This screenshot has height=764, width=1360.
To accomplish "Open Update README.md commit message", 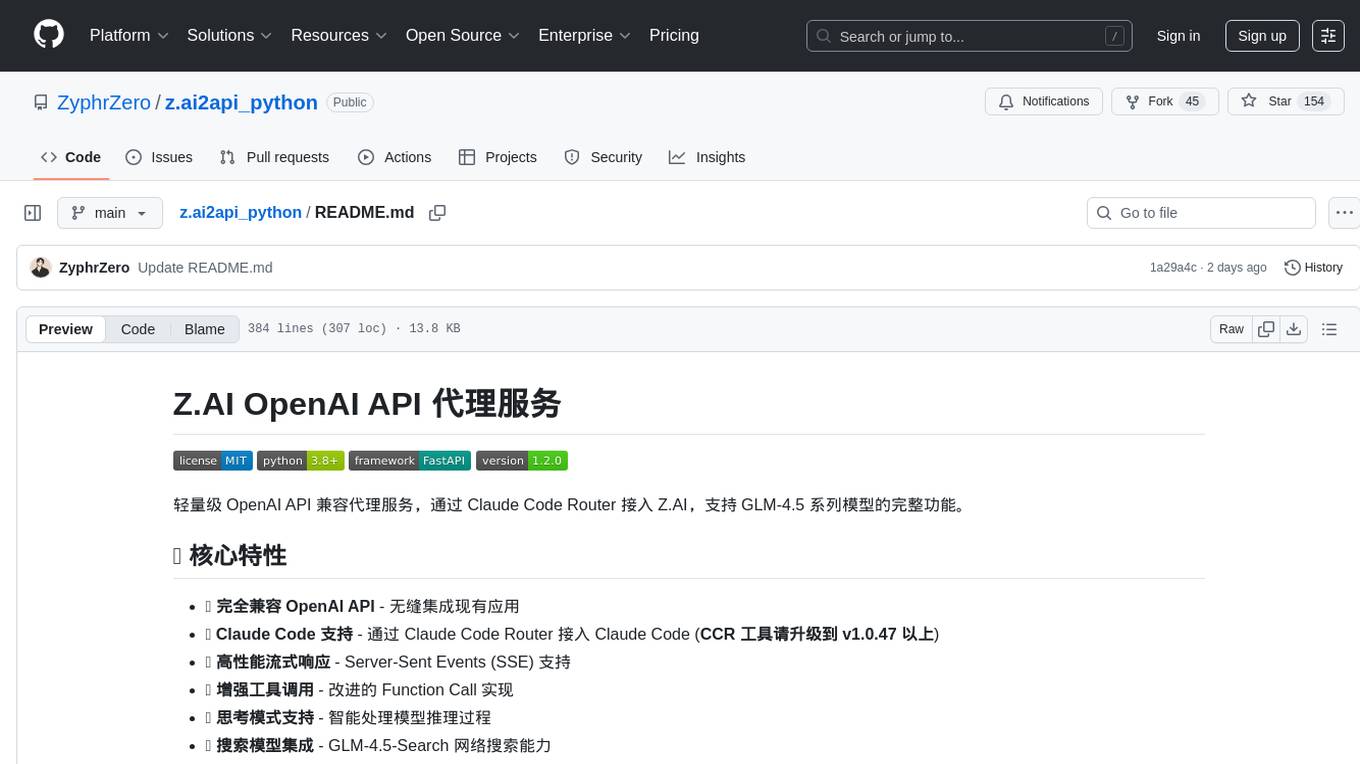I will 205,267.
